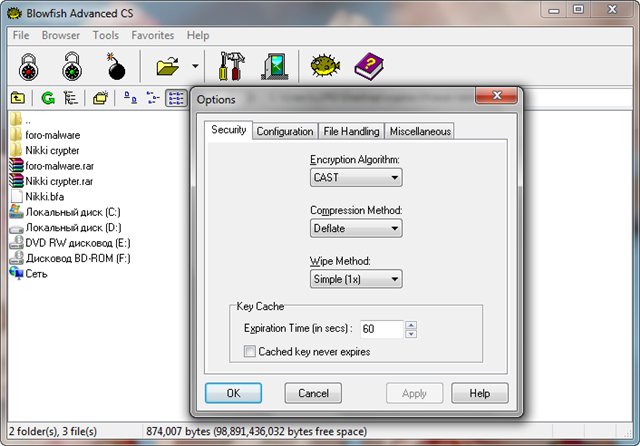Click the exit door toolbar icon
This screenshot has height=446, width=640.
pyautogui.click(x=275, y=66)
